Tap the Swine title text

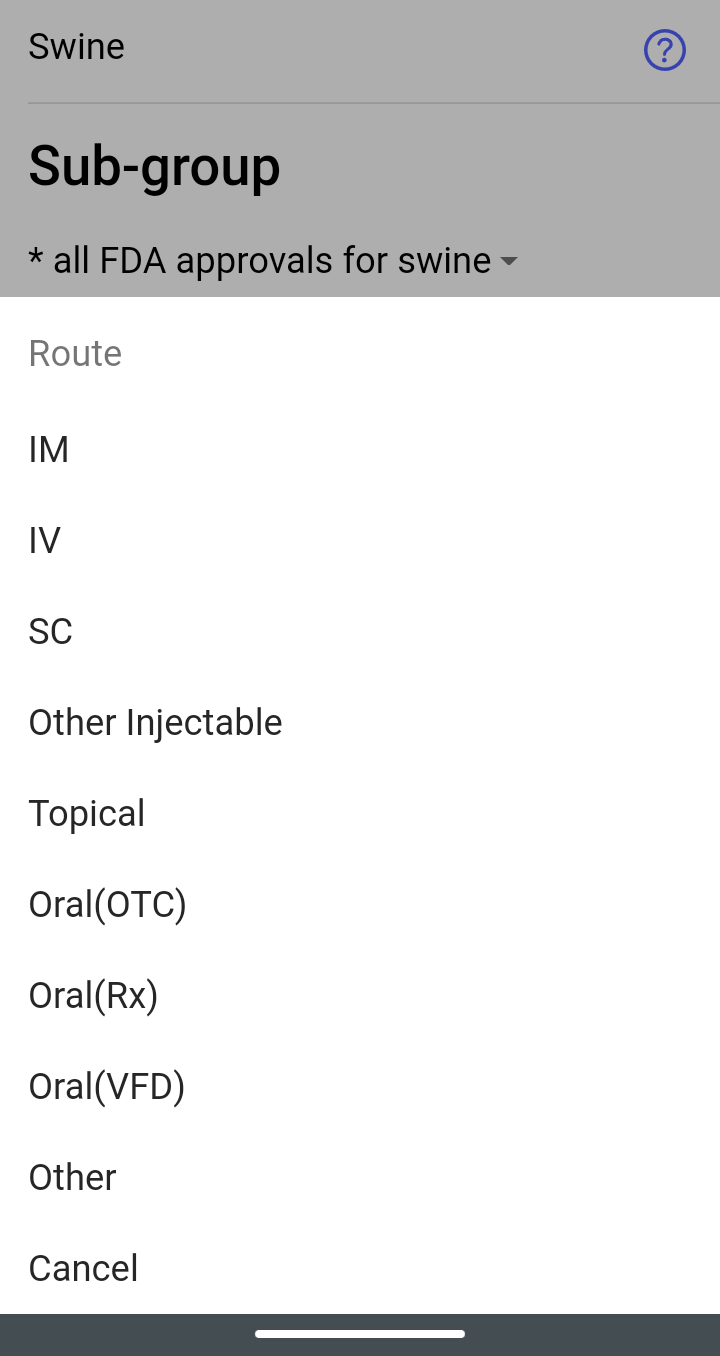click(77, 47)
